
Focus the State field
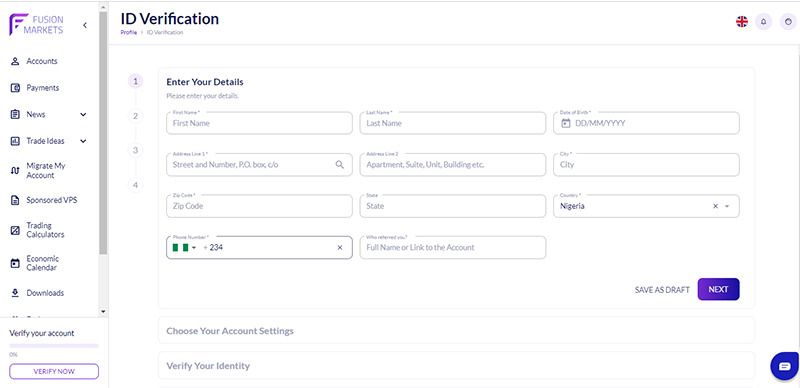point(453,206)
